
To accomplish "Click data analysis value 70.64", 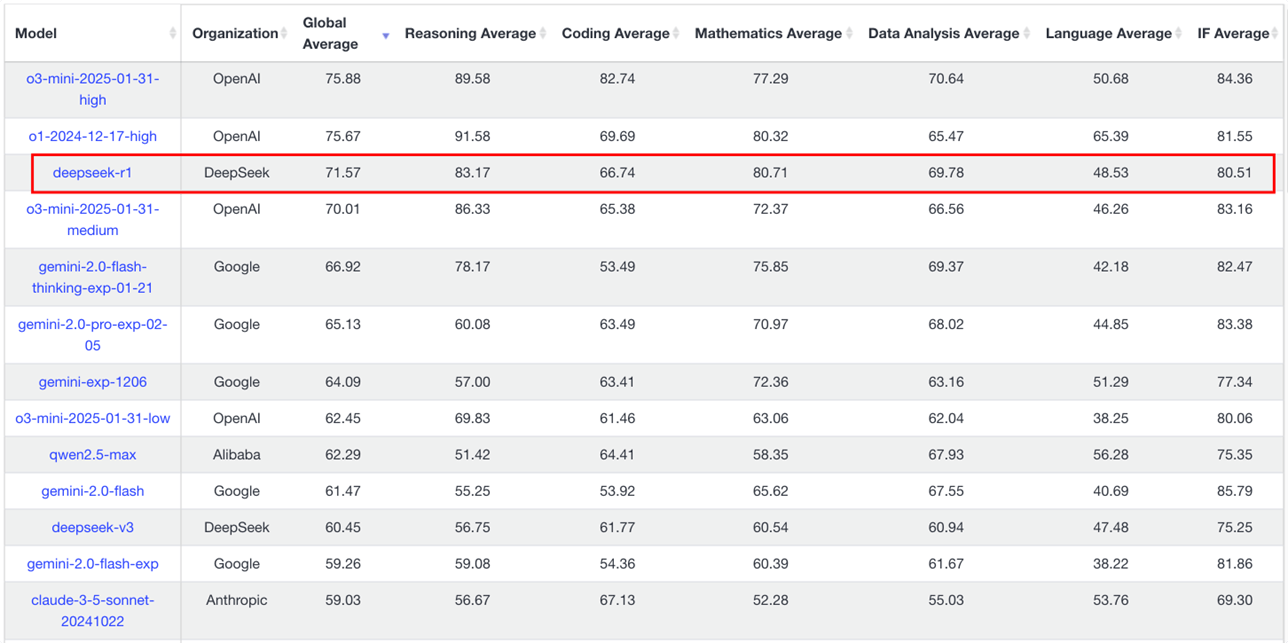I will tap(946, 78).
